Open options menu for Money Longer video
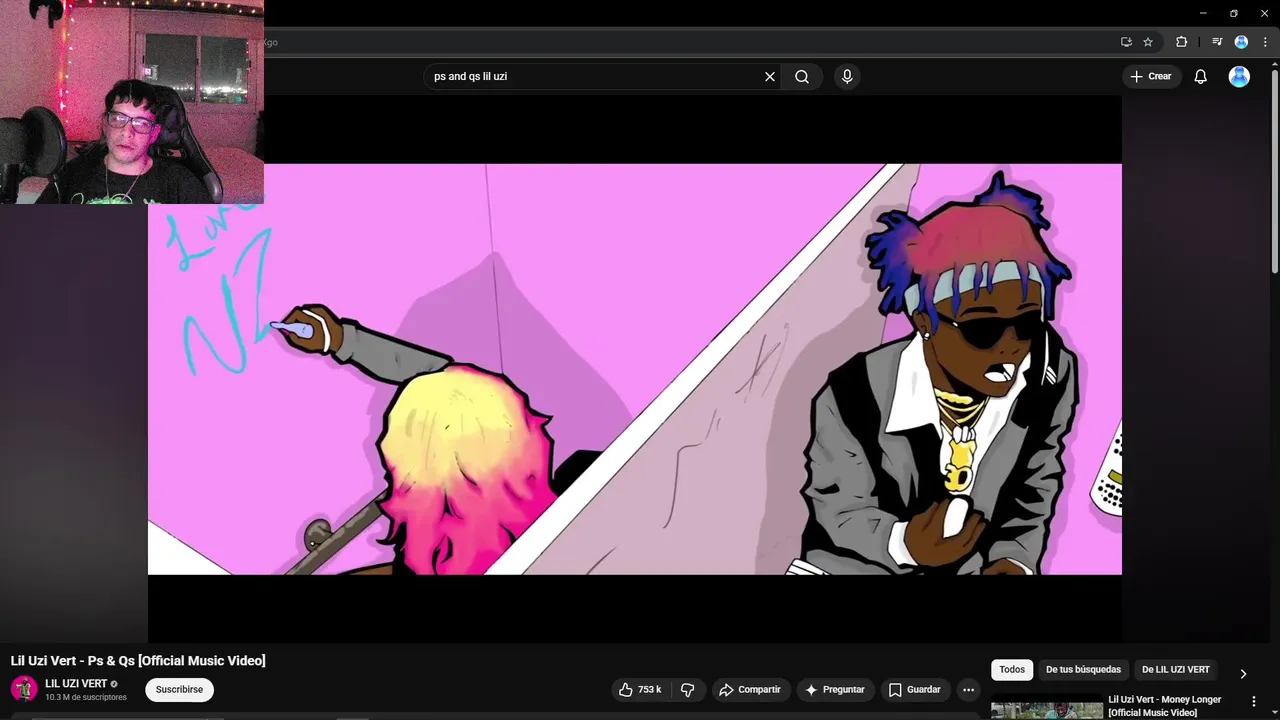The image size is (1280, 720). (x=1254, y=702)
